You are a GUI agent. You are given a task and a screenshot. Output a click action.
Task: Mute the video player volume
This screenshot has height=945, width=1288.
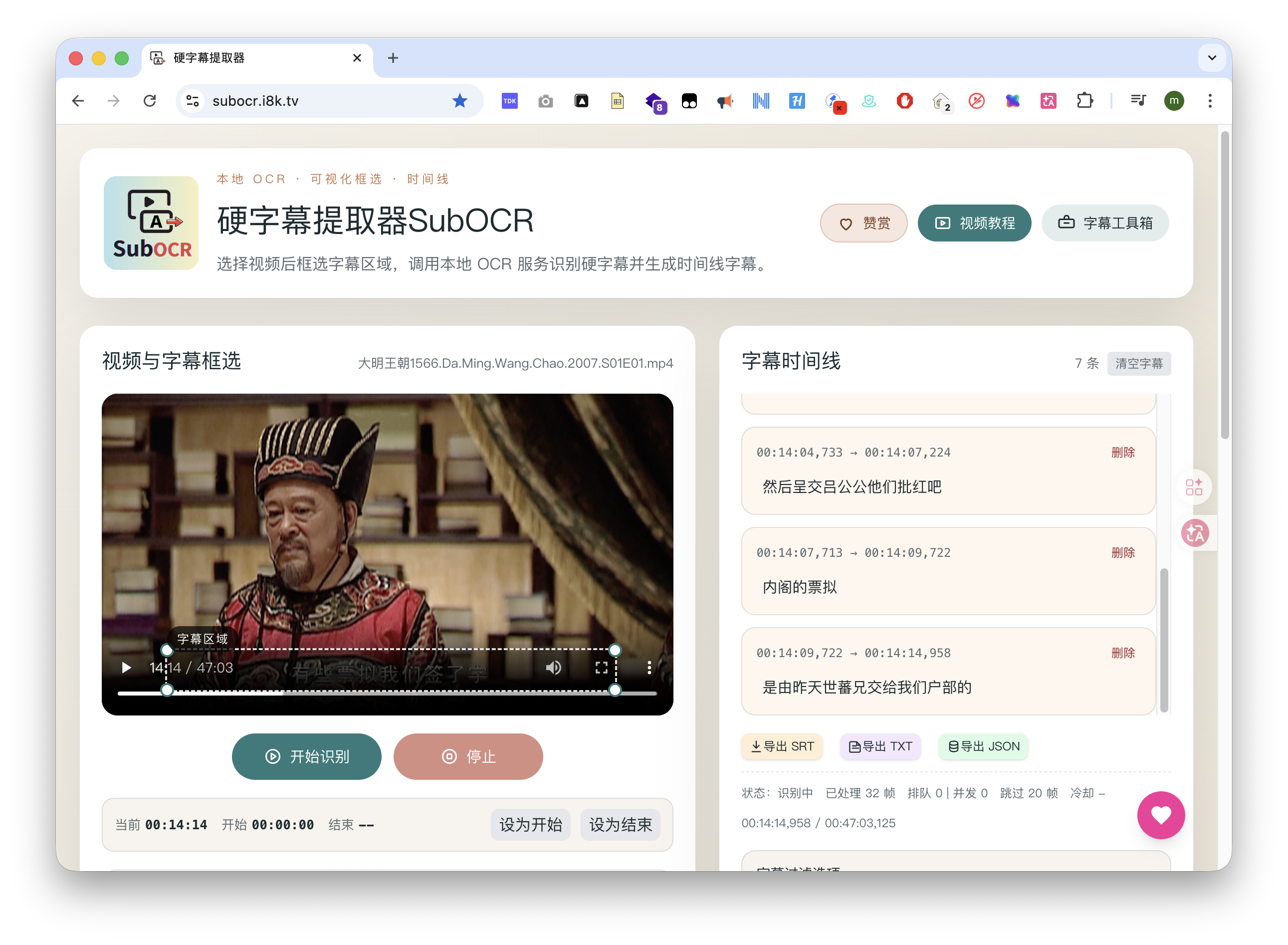point(553,668)
